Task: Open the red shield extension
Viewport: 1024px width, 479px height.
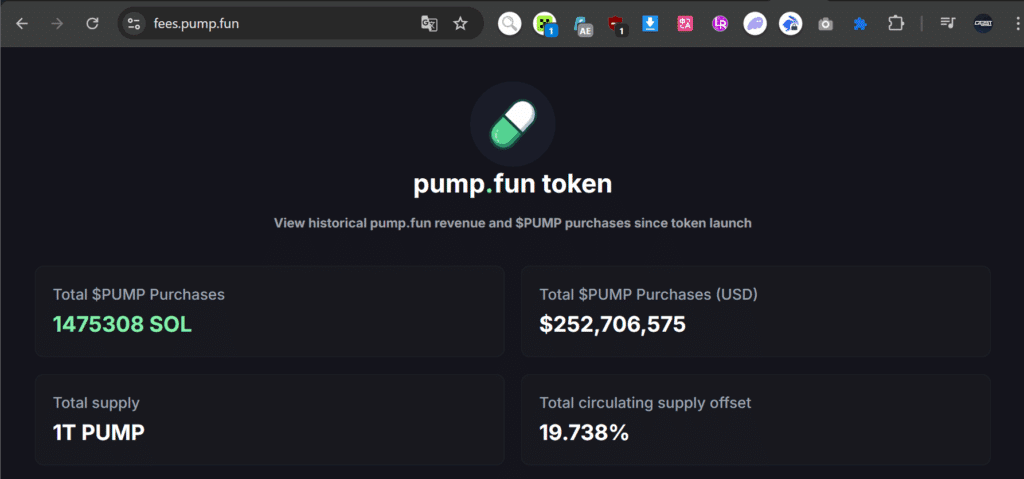Action: (x=616, y=25)
